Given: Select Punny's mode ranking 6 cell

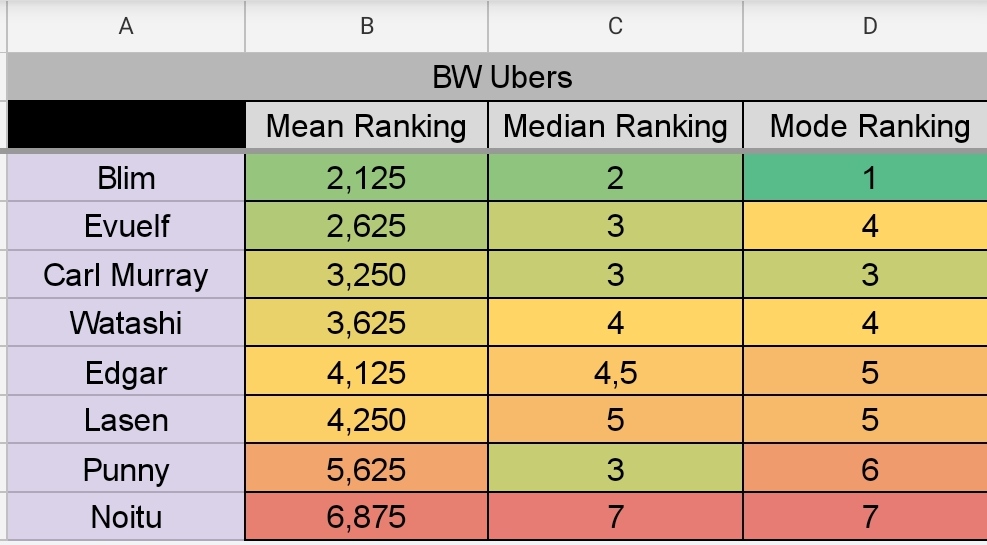Looking at the screenshot, I should (866, 468).
